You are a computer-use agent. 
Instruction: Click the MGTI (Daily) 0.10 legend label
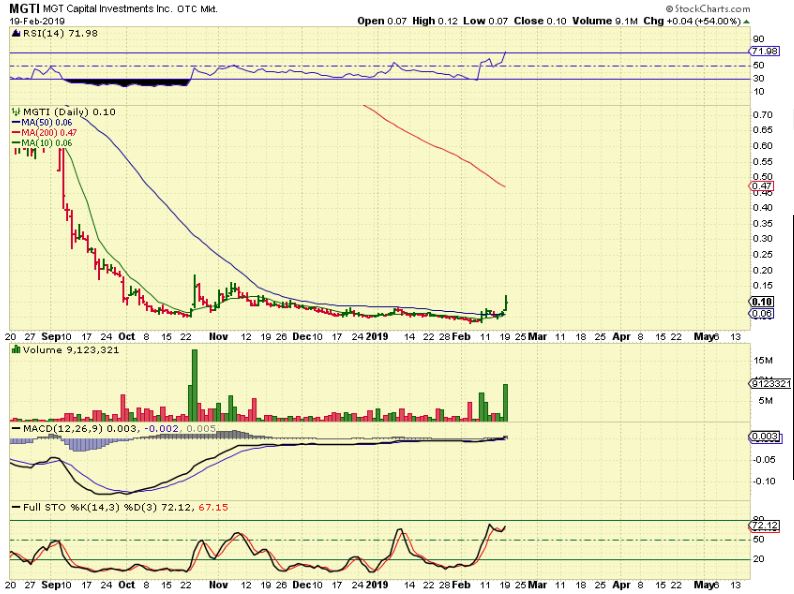[69, 112]
